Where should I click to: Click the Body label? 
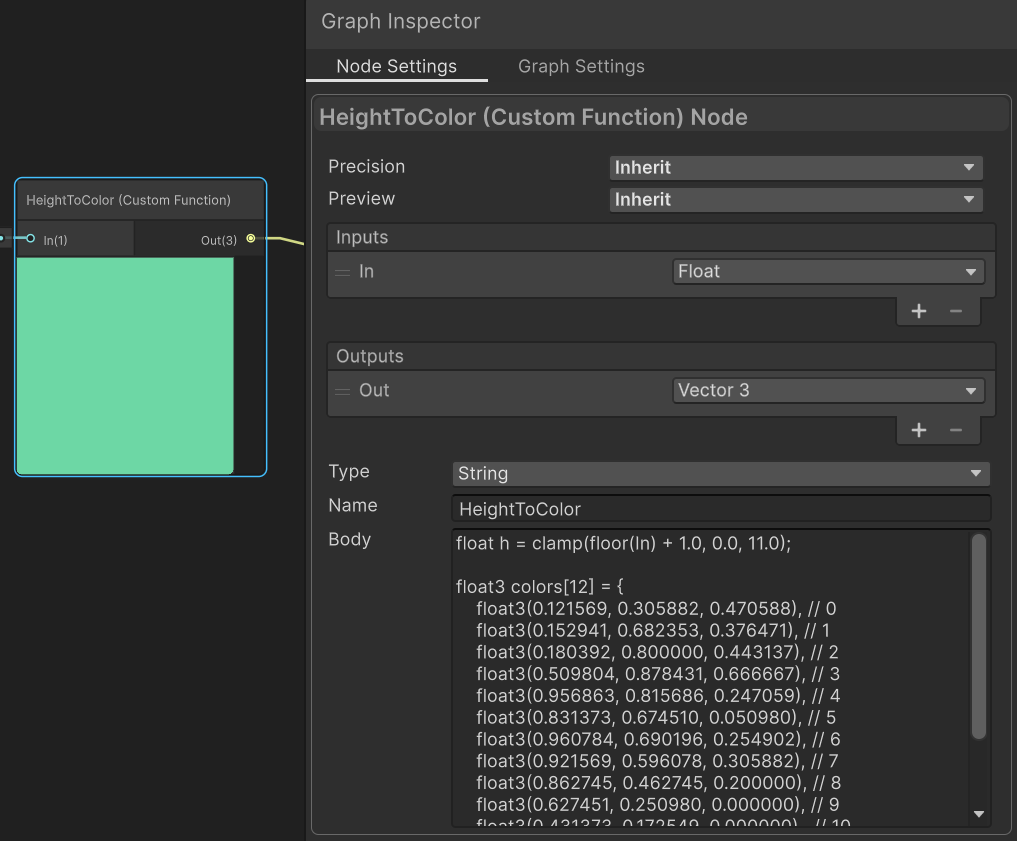pyautogui.click(x=350, y=539)
